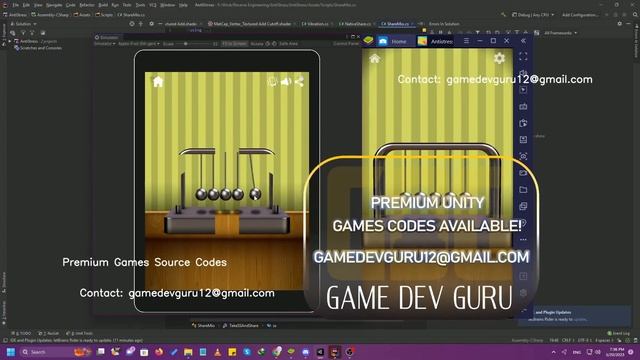640x360 pixels.
Task: Toggle the Safe Area option
Action: pos(289,44)
